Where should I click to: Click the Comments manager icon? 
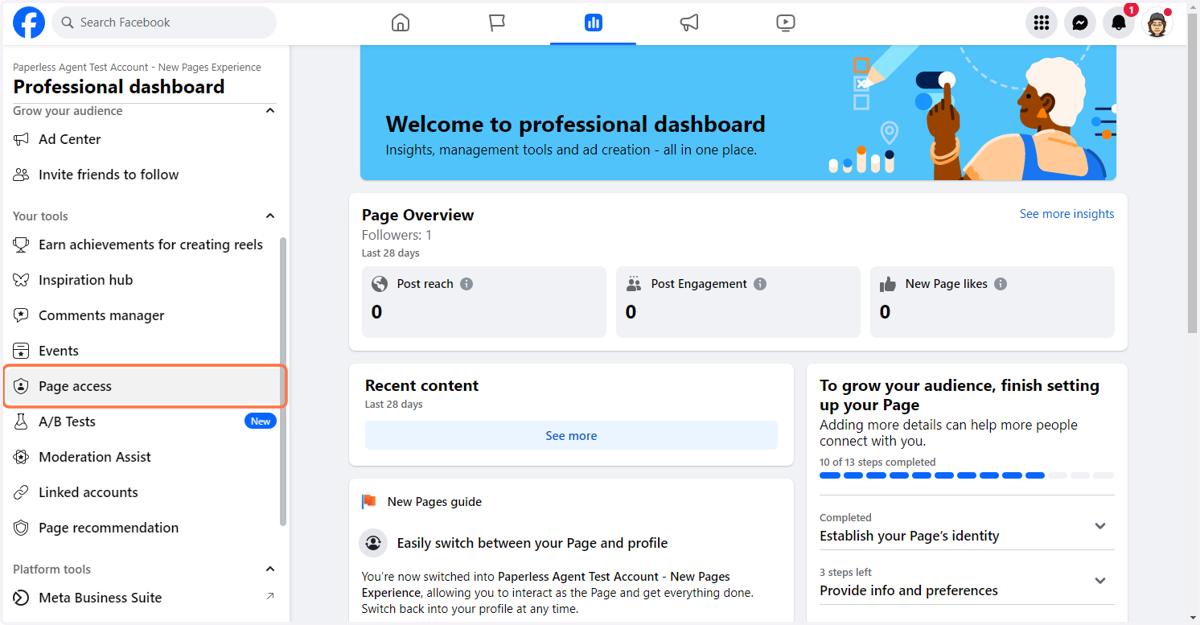pos(21,315)
